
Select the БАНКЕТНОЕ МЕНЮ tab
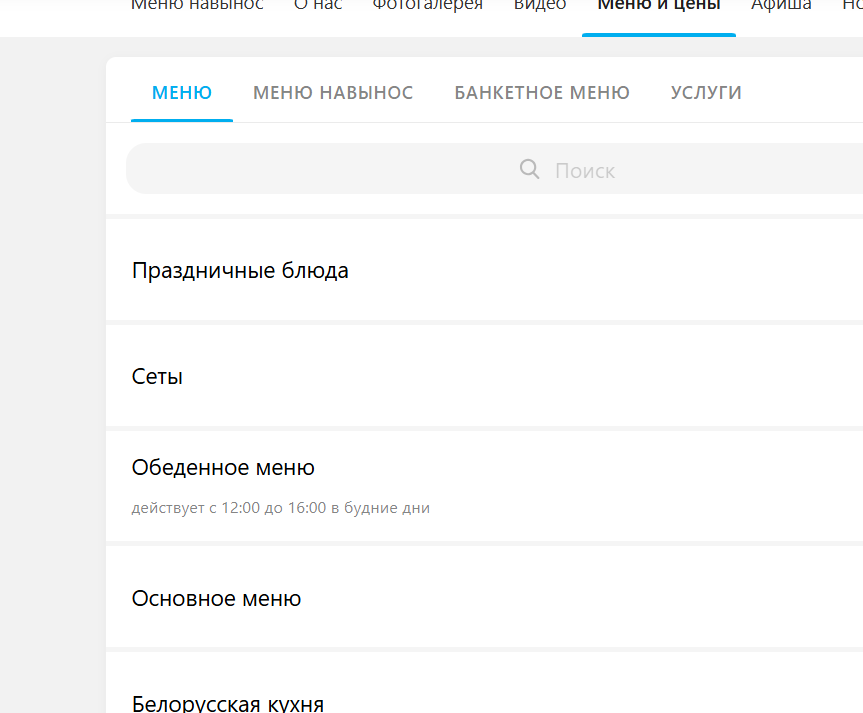tap(542, 92)
